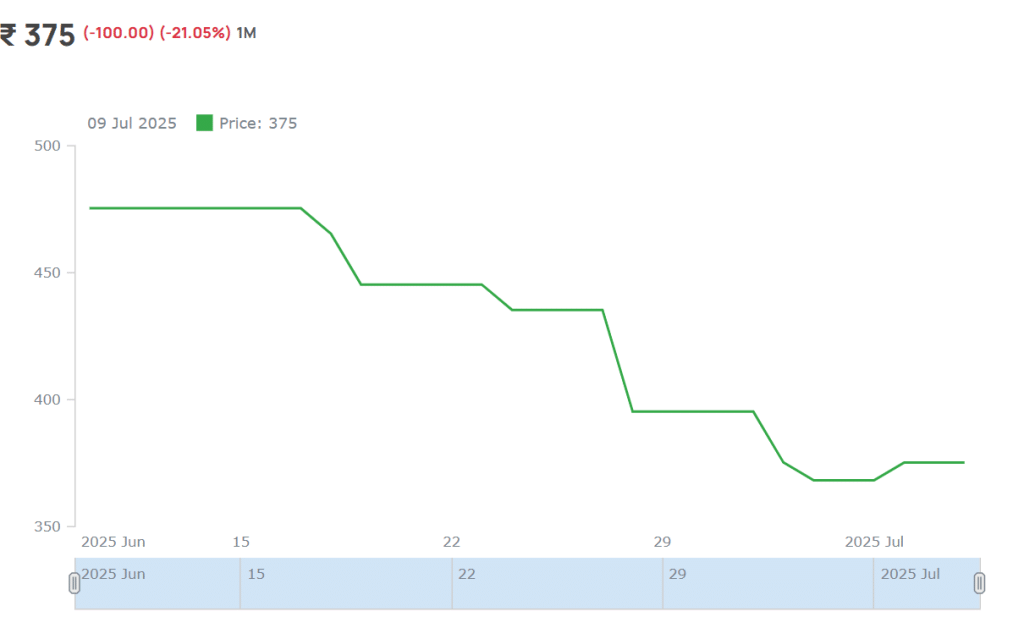The image size is (1024, 617).
Task: Click the -21.05% change indicator
Action: (x=195, y=33)
